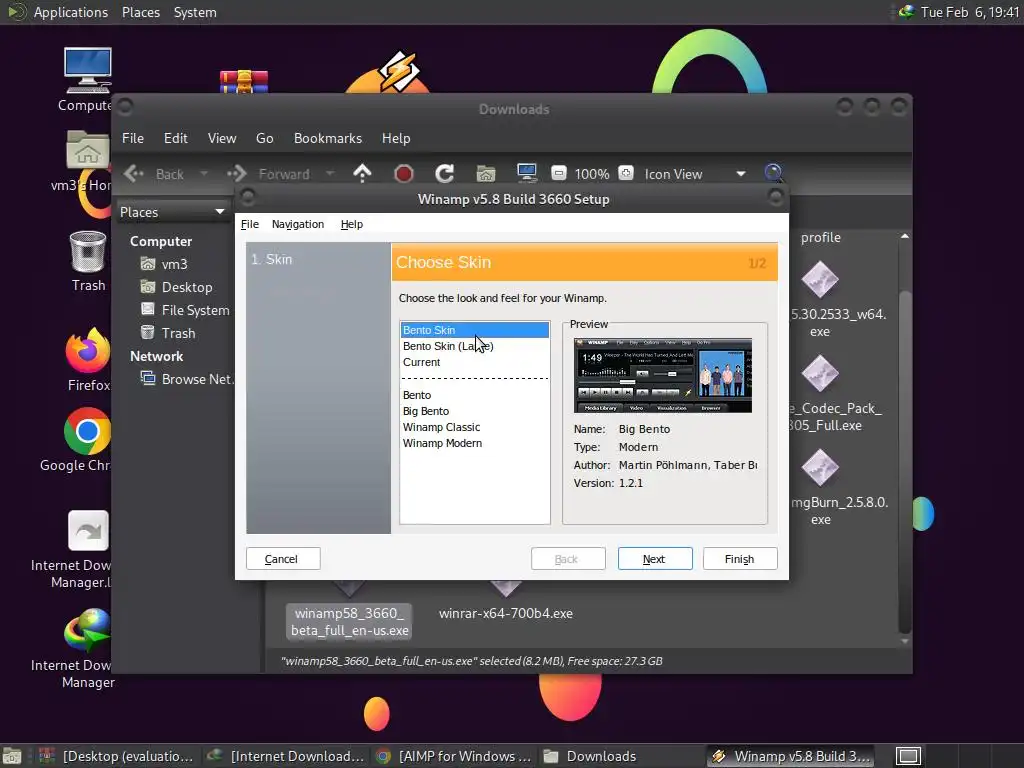Open File menu in Downloads window

133,138
